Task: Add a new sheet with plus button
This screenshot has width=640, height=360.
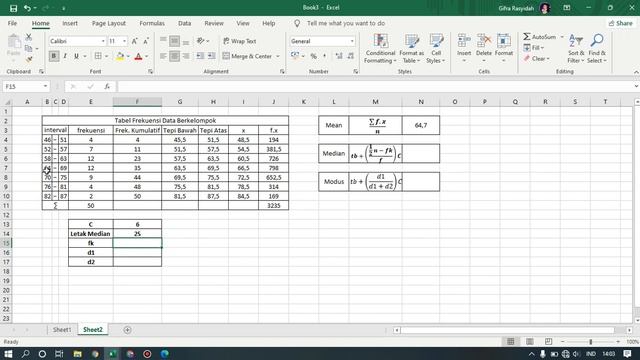Action: pyautogui.click(x=127, y=330)
